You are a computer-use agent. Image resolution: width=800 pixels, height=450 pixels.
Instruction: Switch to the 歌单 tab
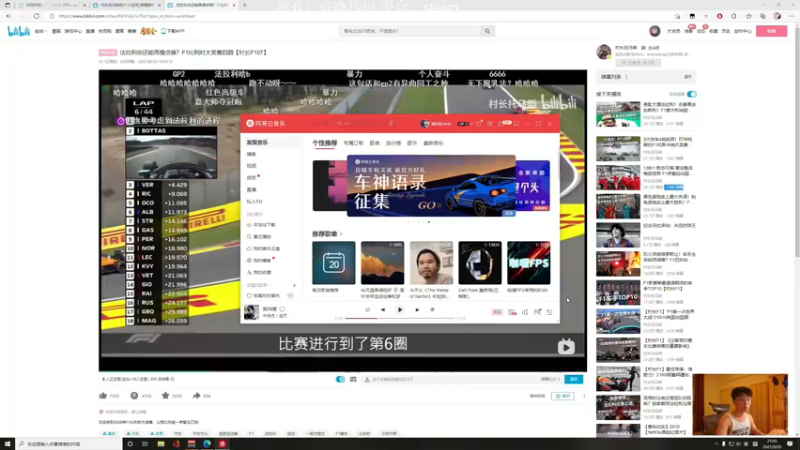tap(374, 143)
